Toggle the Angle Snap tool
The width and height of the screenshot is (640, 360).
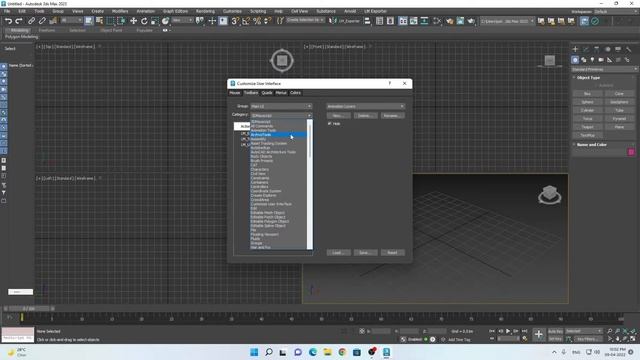[246, 21]
